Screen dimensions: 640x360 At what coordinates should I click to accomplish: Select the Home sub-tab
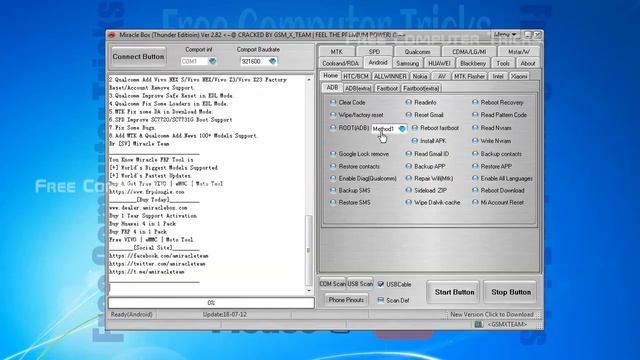330,76
